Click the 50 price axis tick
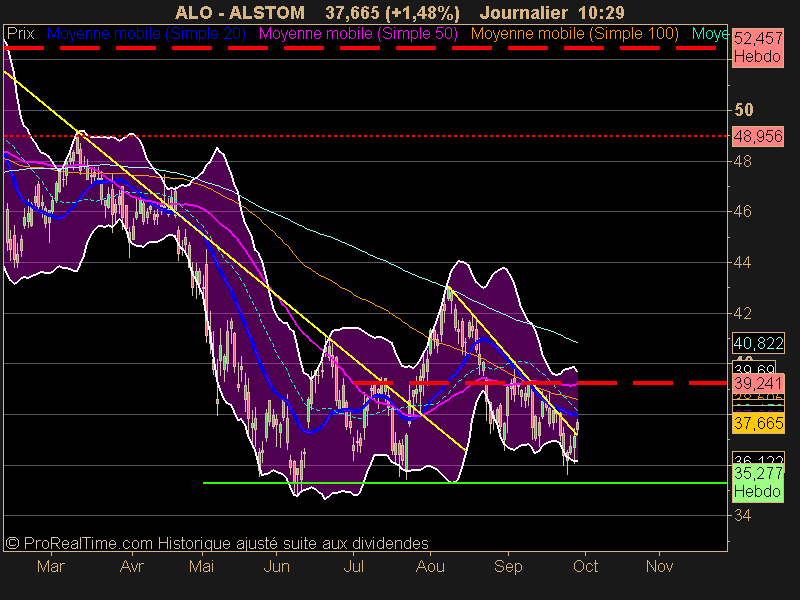Viewport: 800px width, 600px height. click(x=743, y=110)
